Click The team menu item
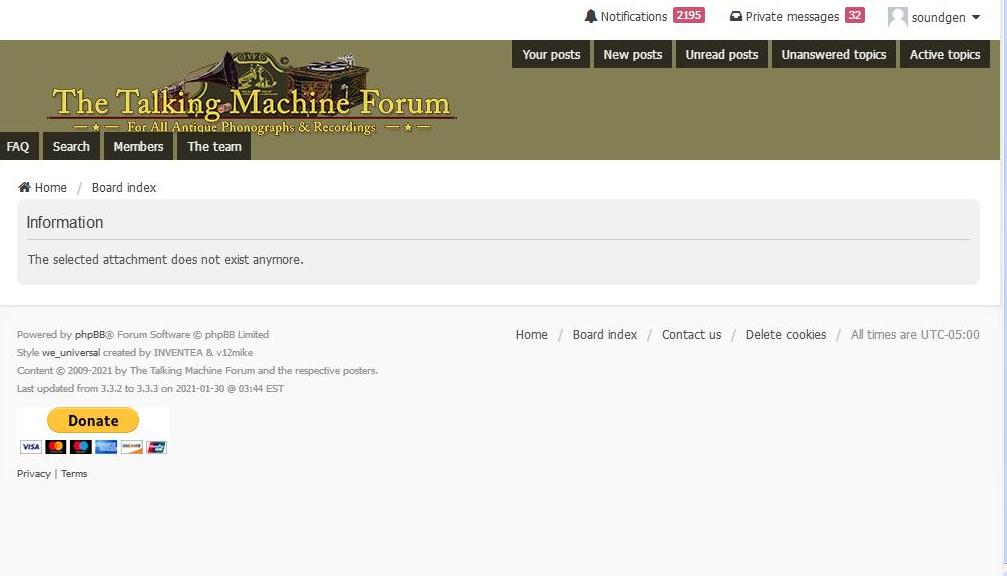Screen dimensions: 1007x576 tap(214, 147)
